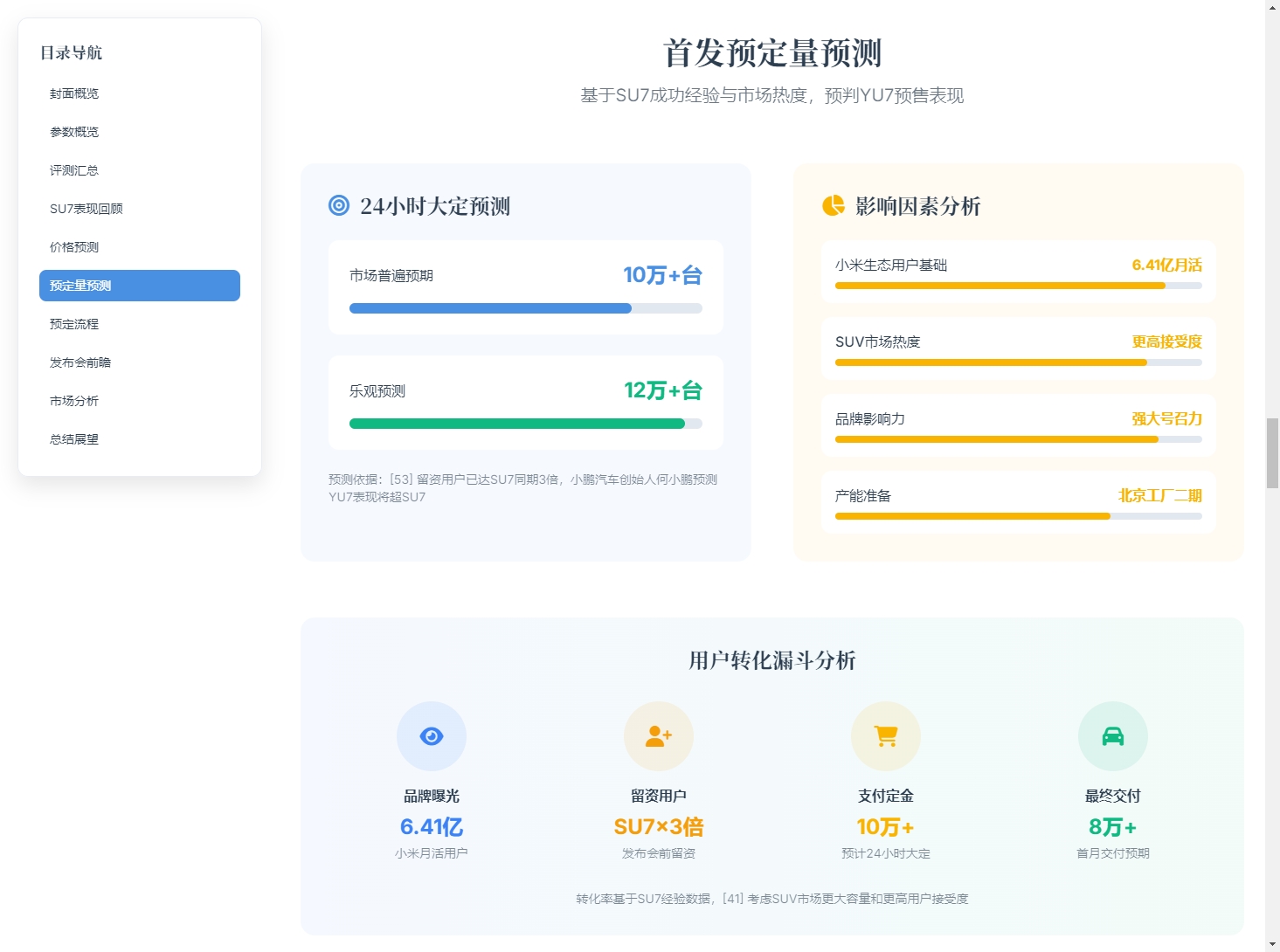1280x952 pixels.
Task: Navigate to 价格预测 section
Action: tap(140, 247)
